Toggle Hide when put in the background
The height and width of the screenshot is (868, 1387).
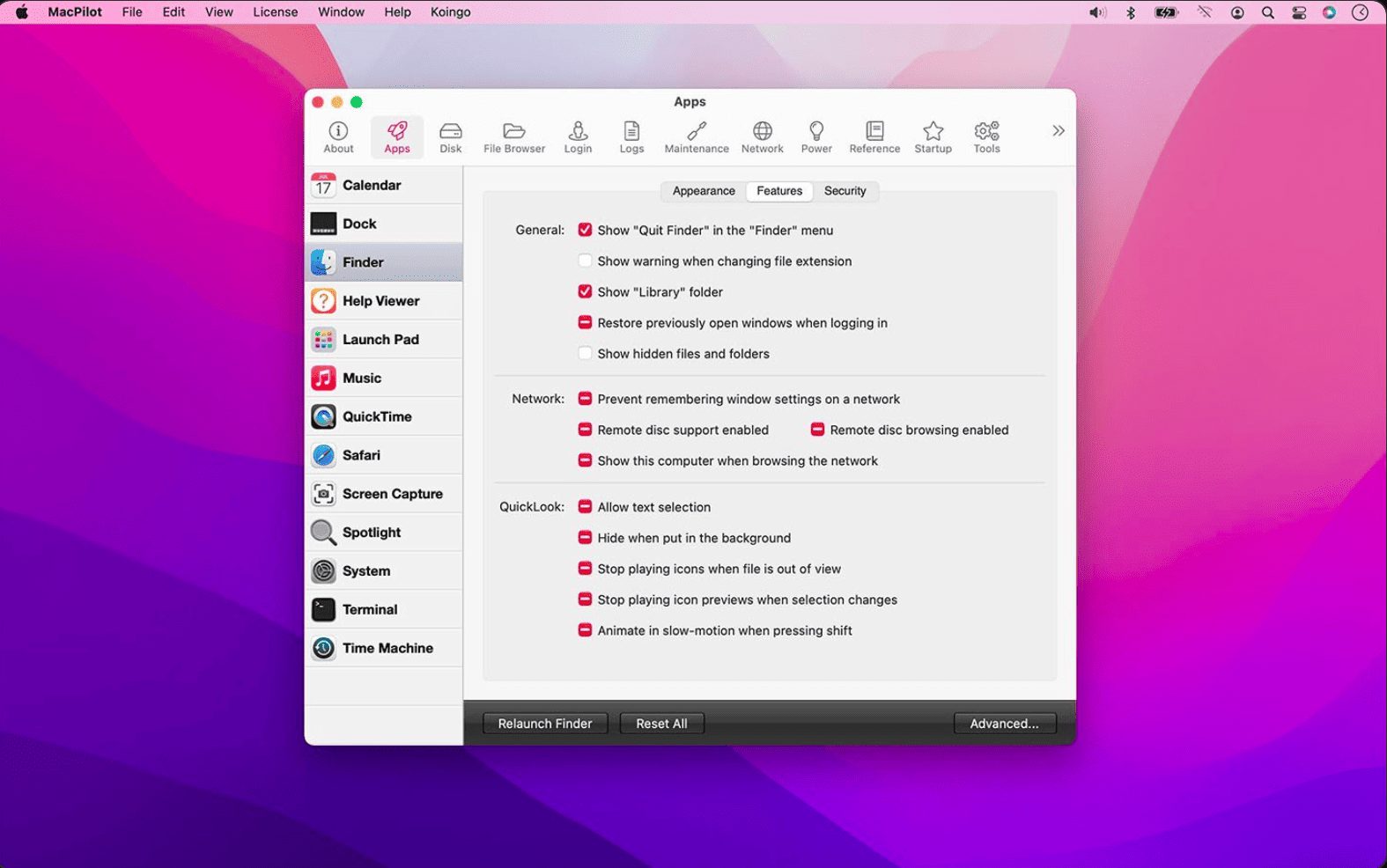point(585,537)
